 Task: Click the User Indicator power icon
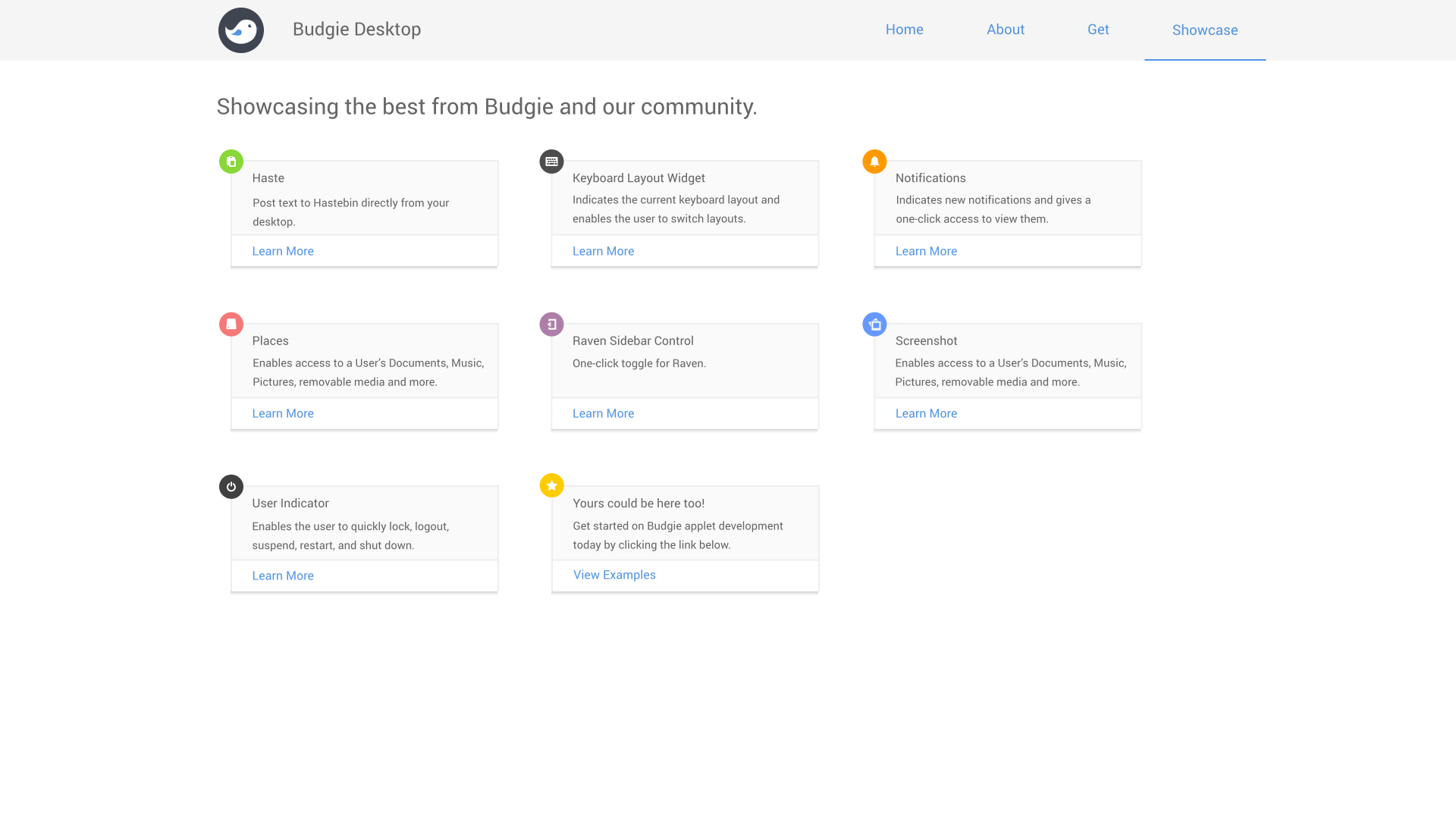click(x=231, y=486)
